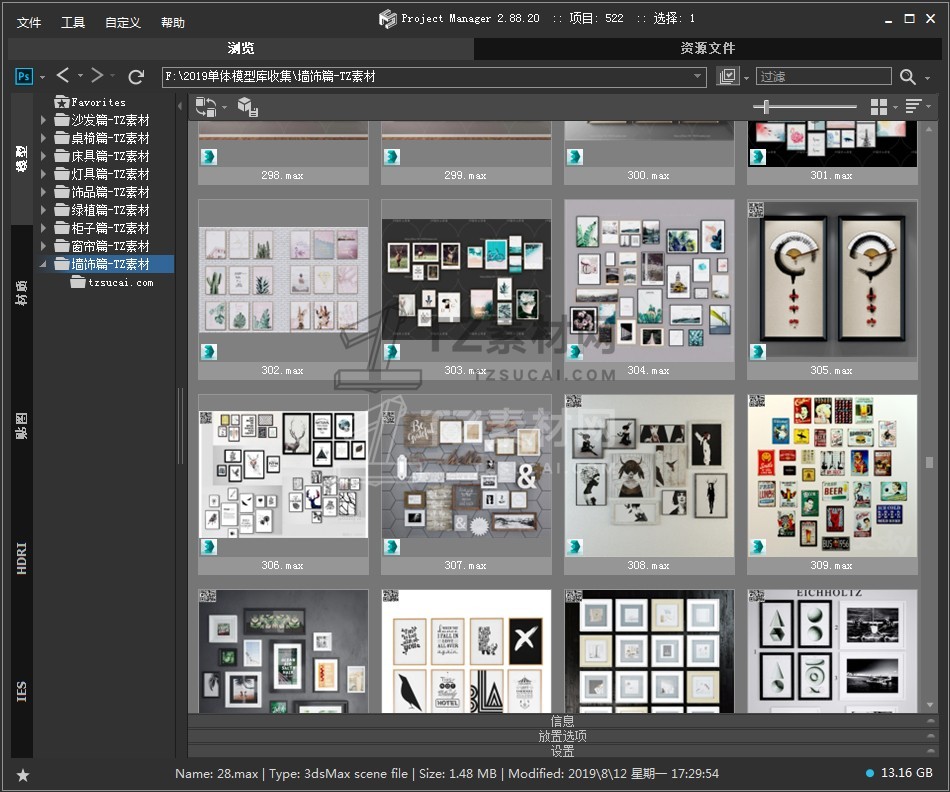Select the tzsucai.com subfolder
The height and width of the screenshot is (792, 950).
[120, 283]
